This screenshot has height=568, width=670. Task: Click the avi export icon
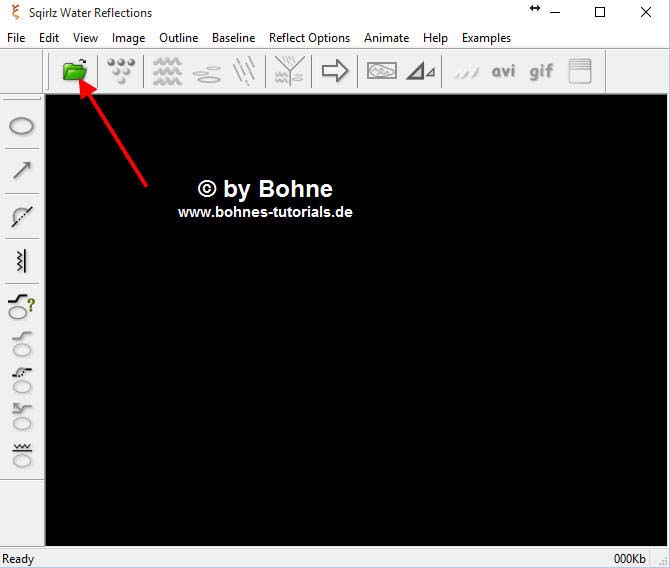pyautogui.click(x=503, y=72)
